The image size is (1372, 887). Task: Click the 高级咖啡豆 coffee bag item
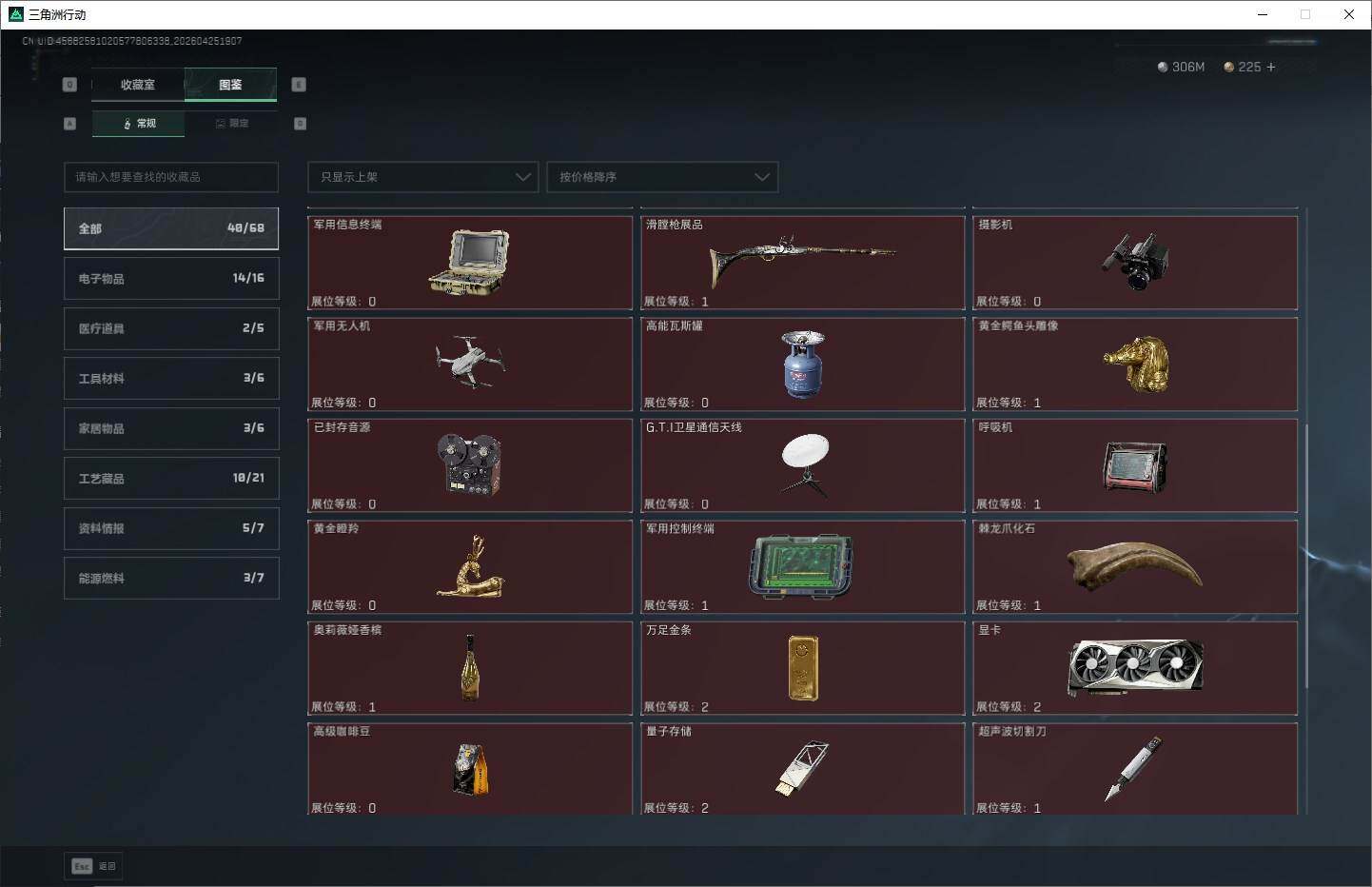pos(470,769)
